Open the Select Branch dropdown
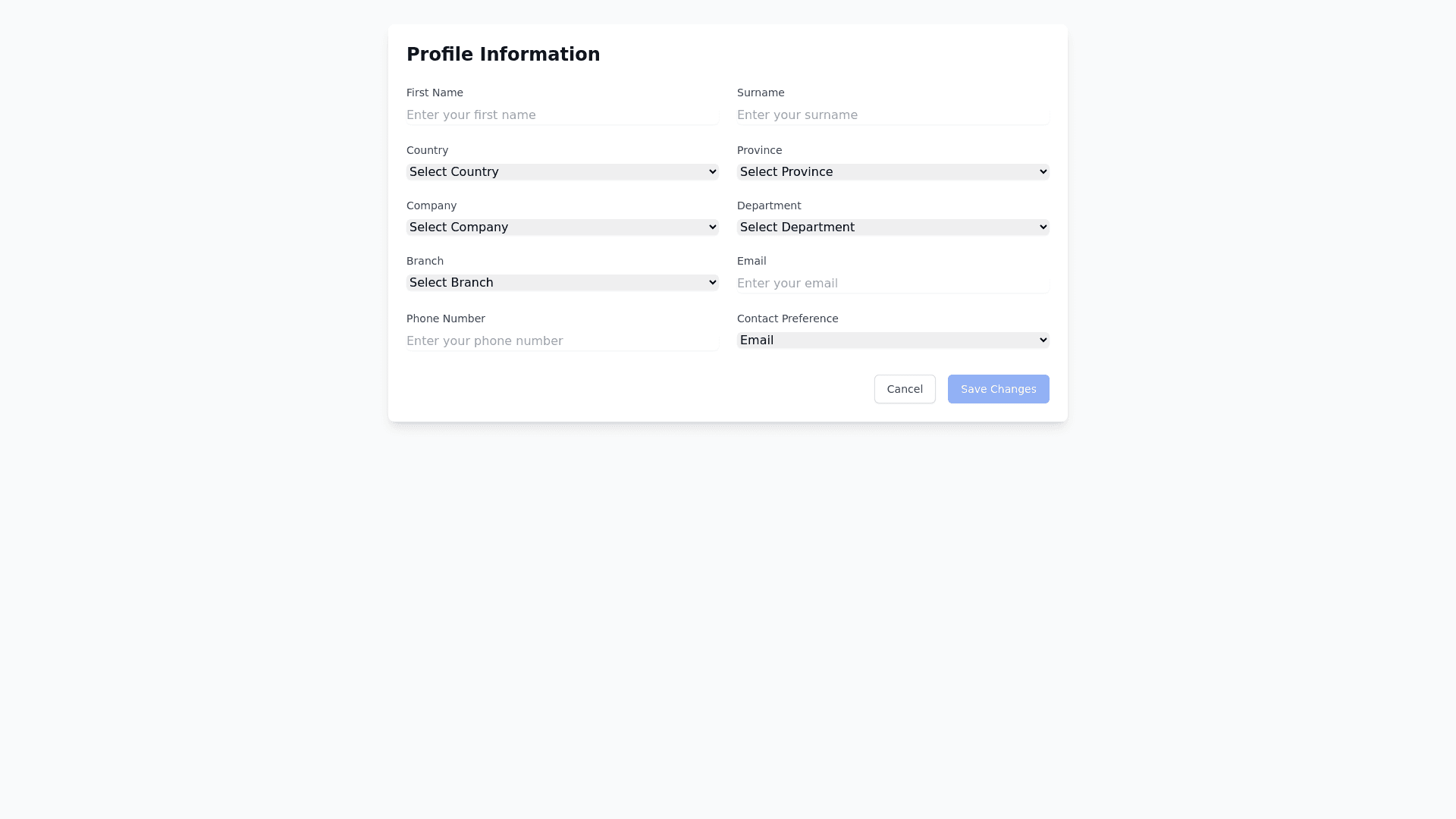The image size is (1456, 819). (x=562, y=283)
